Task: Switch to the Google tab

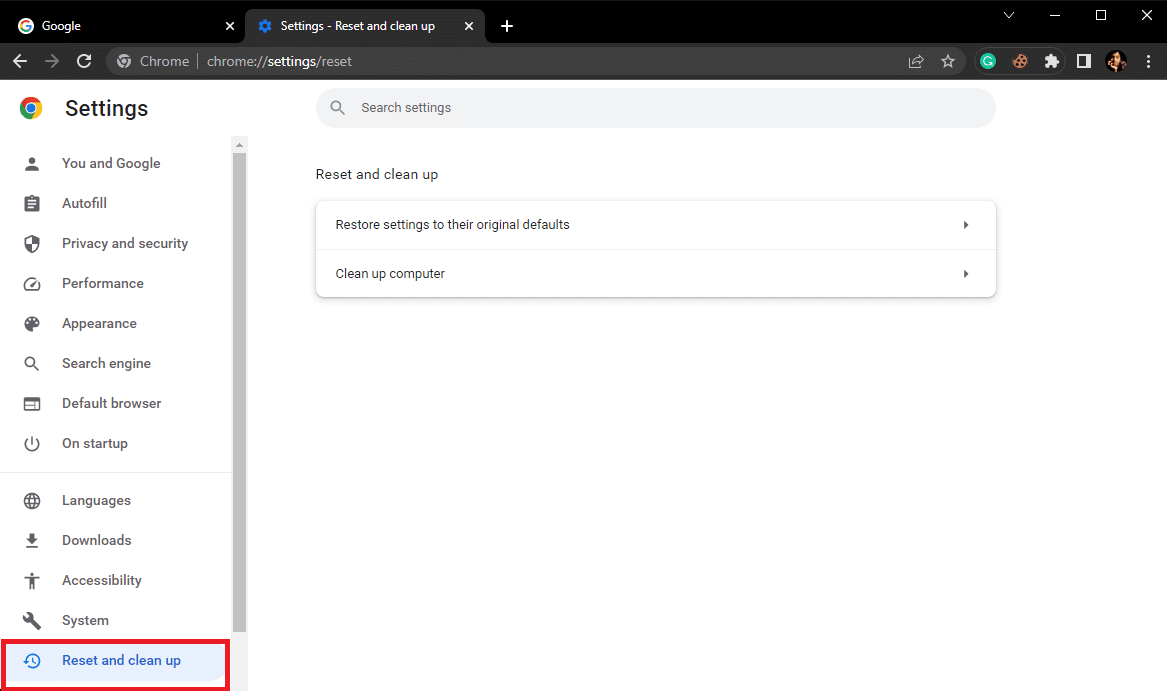Action: [x=123, y=26]
